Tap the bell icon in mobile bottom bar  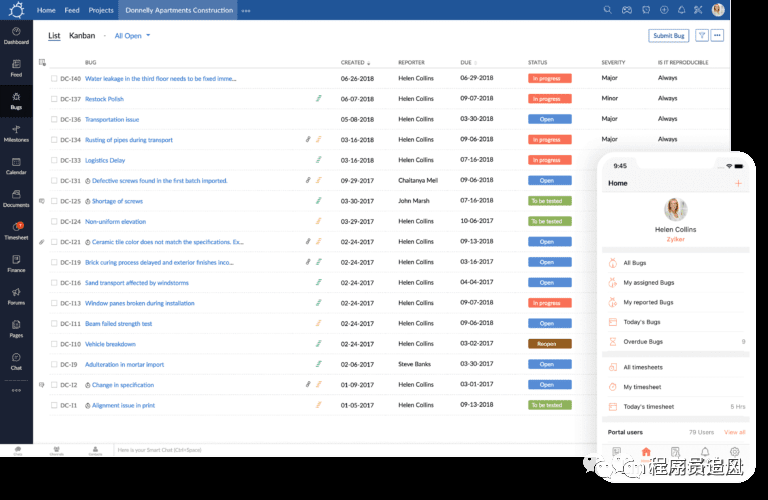[x=705, y=452]
